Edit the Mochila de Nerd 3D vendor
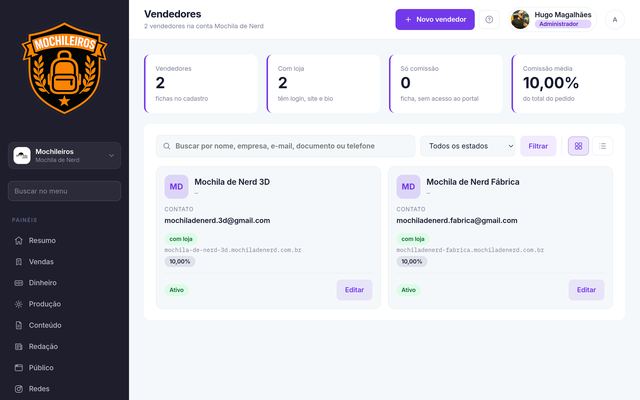 (x=354, y=290)
